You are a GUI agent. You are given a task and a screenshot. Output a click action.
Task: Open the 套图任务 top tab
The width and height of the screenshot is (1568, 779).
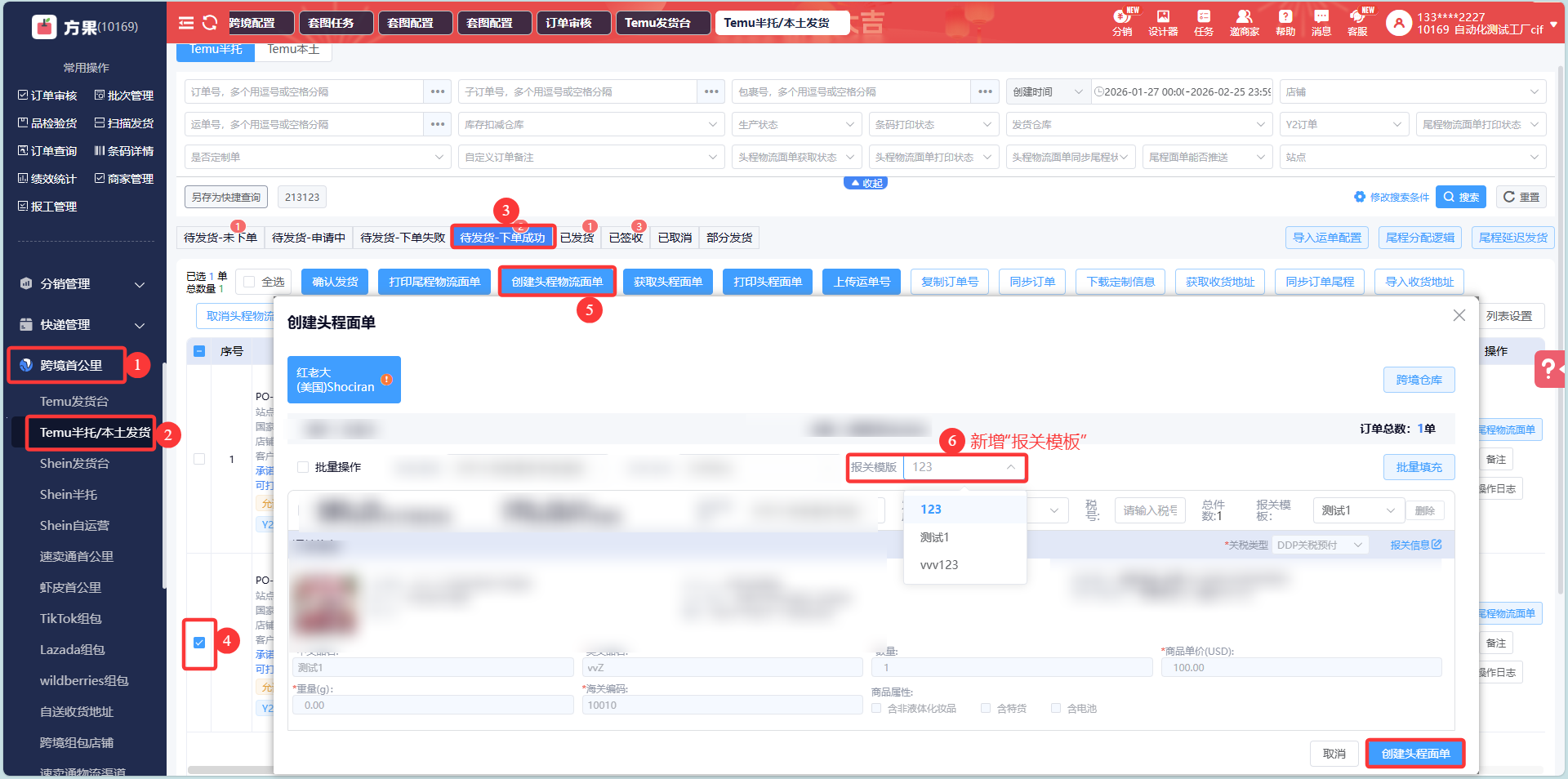click(336, 23)
